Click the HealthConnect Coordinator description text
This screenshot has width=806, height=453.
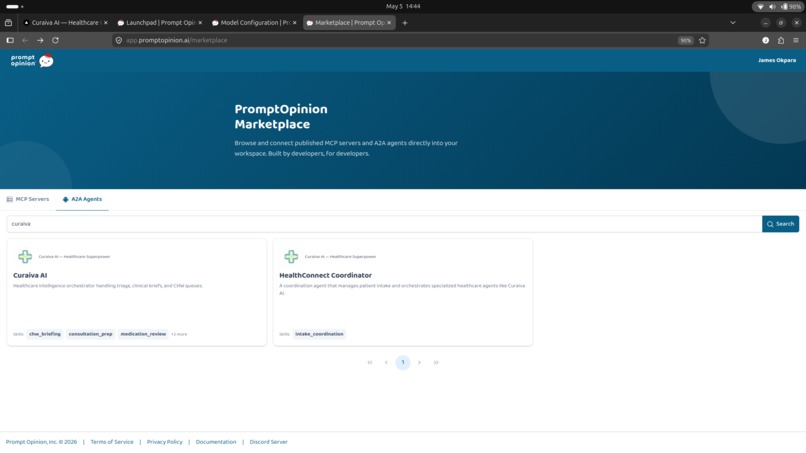point(402,289)
